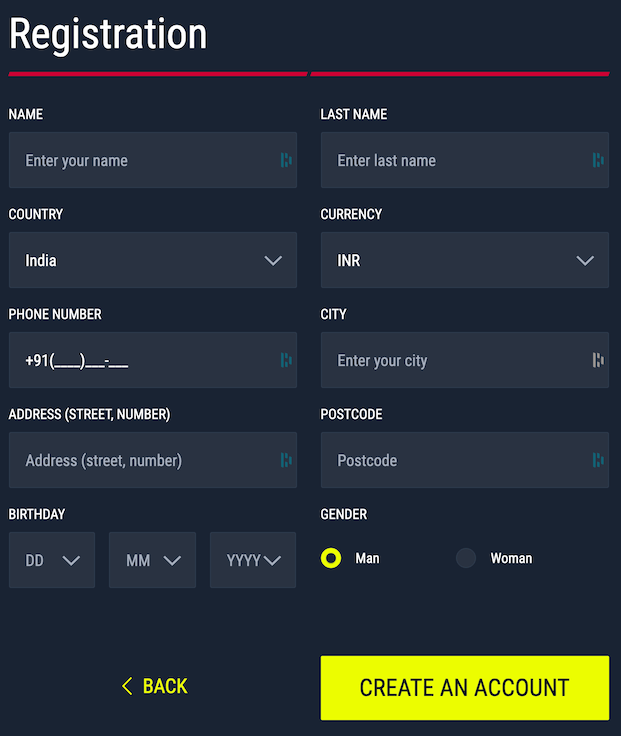Focus the Enter last name input field
This screenshot has height=736, width=621.
(x=465, y=160)
